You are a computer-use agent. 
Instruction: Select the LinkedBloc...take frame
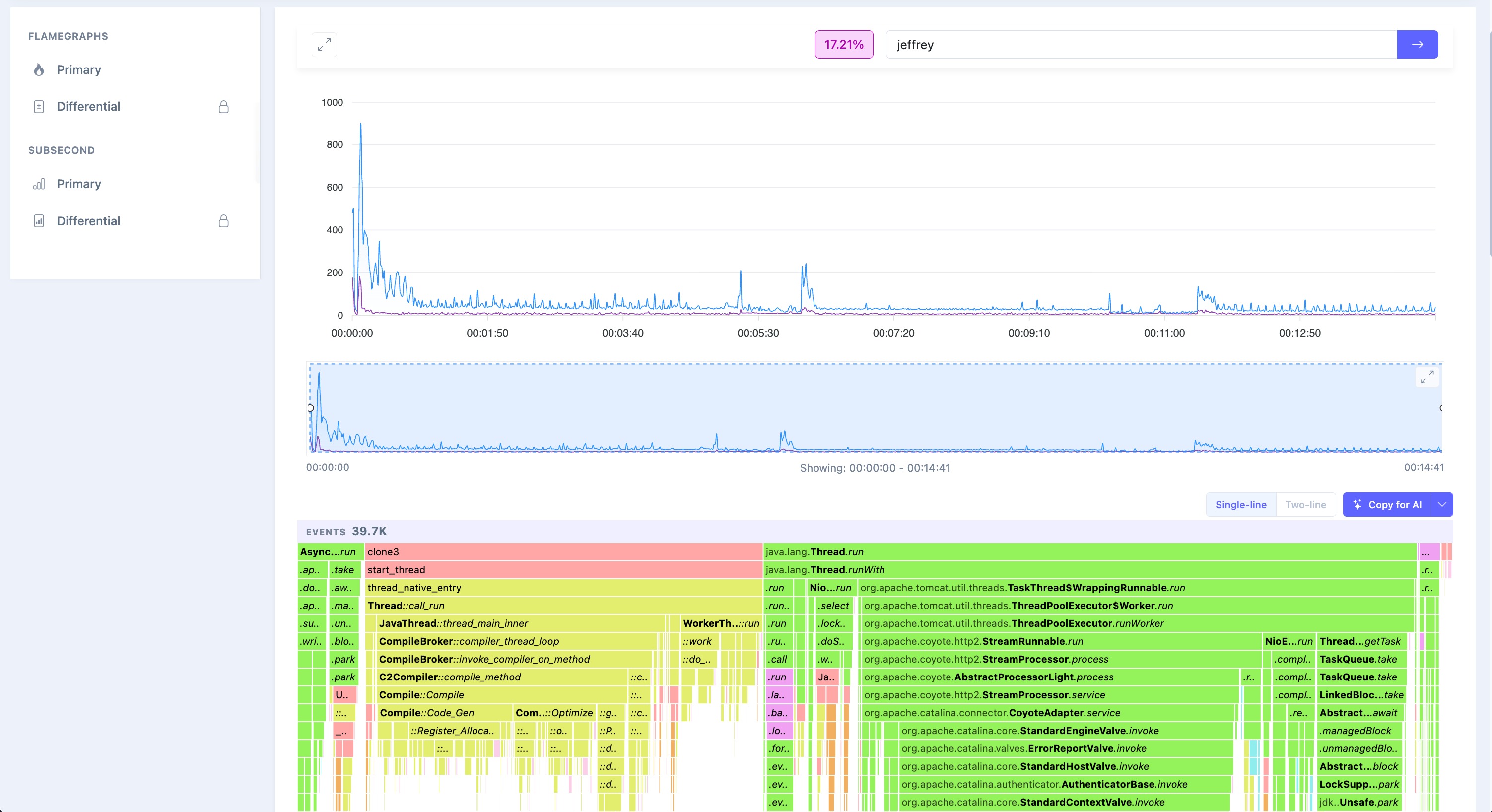[x=1361, y=695]
